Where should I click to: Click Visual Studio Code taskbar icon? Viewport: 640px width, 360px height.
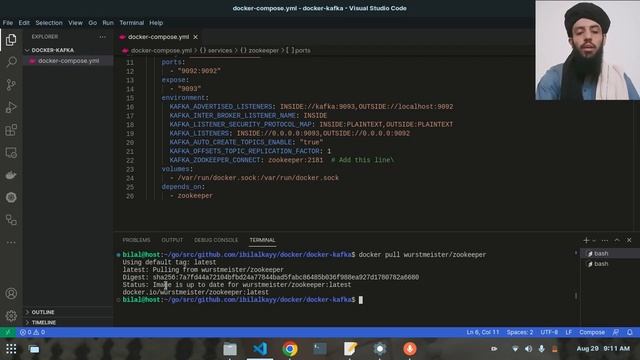pos(260,349)
